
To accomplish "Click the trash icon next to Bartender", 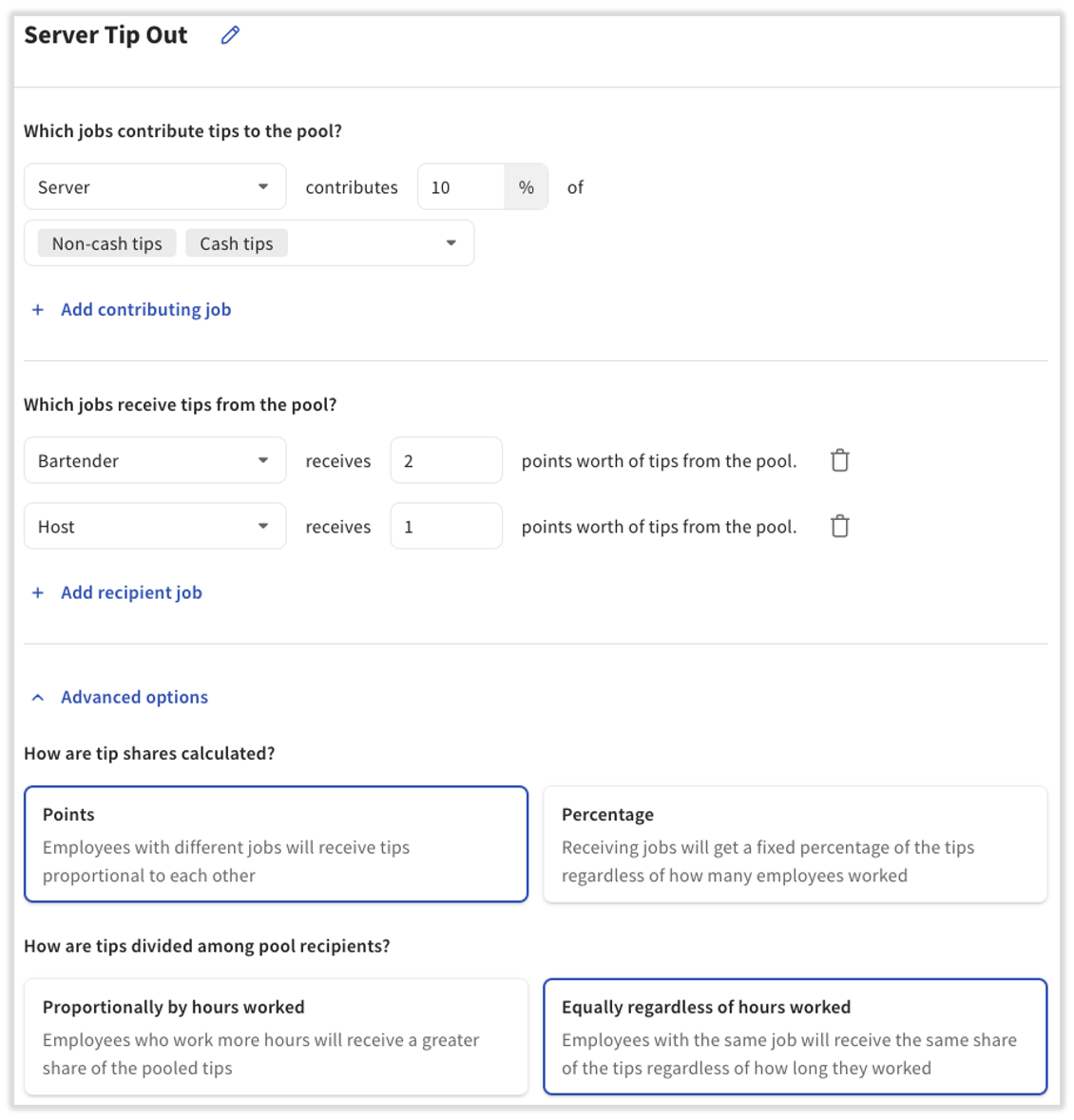I will point(839,460).
